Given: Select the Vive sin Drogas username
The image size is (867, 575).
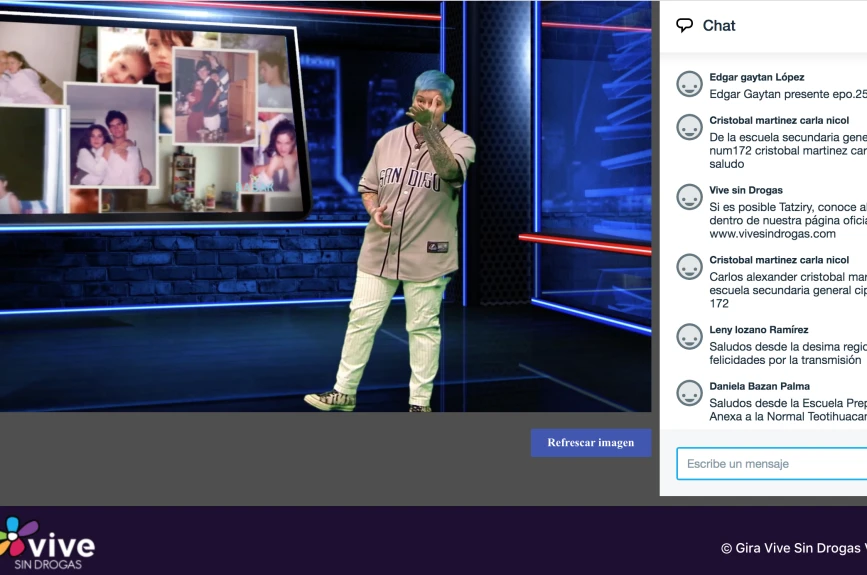Looking at the screenshot, I should (x=746, y=190).
